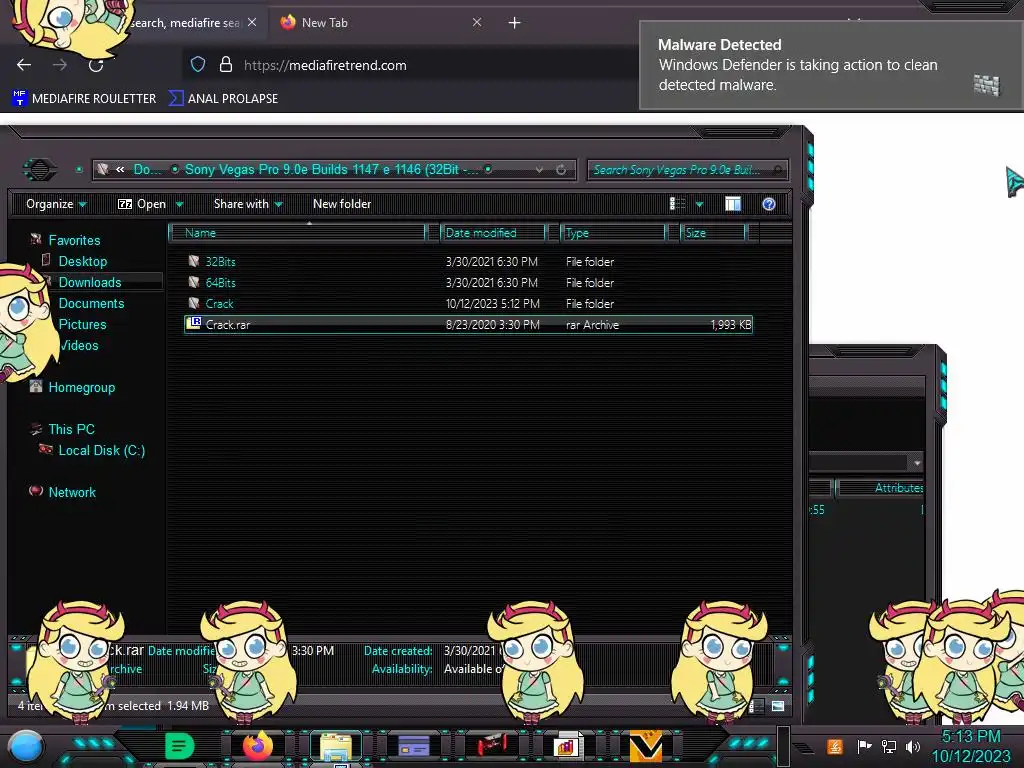Open the orange V application on taskbar
Image resolution: width=1024 pixels, height=768 pixels.
point(645,746)
